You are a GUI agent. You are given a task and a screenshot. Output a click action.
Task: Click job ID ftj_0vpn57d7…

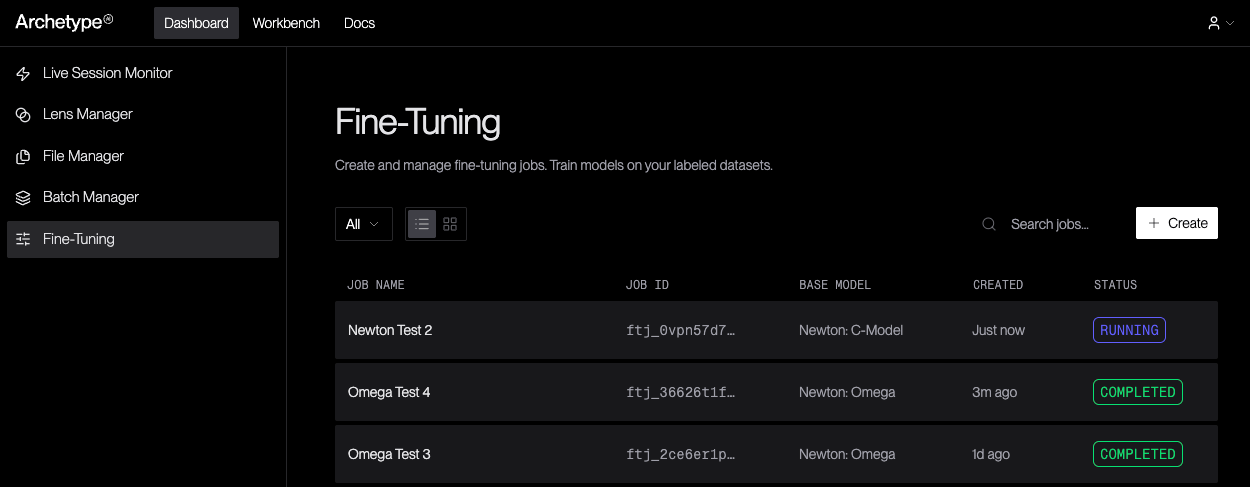pos(681,330)
